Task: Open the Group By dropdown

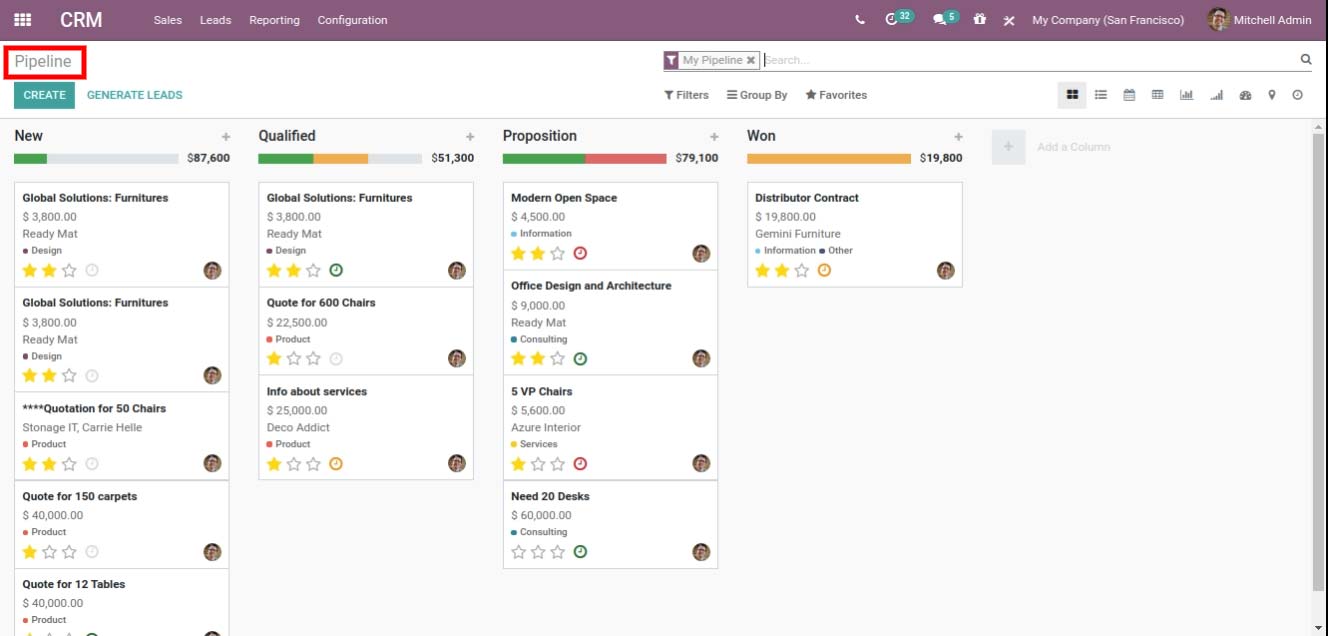Action: coord(757,95)
